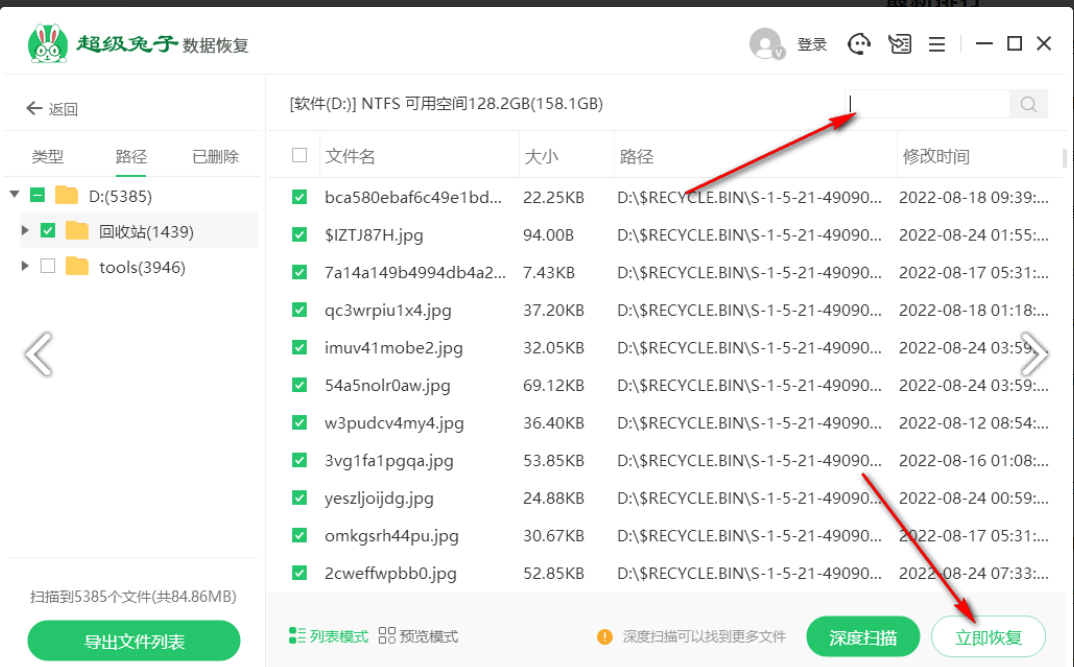Open the hamburger menu icon

(x=937, y=45)
